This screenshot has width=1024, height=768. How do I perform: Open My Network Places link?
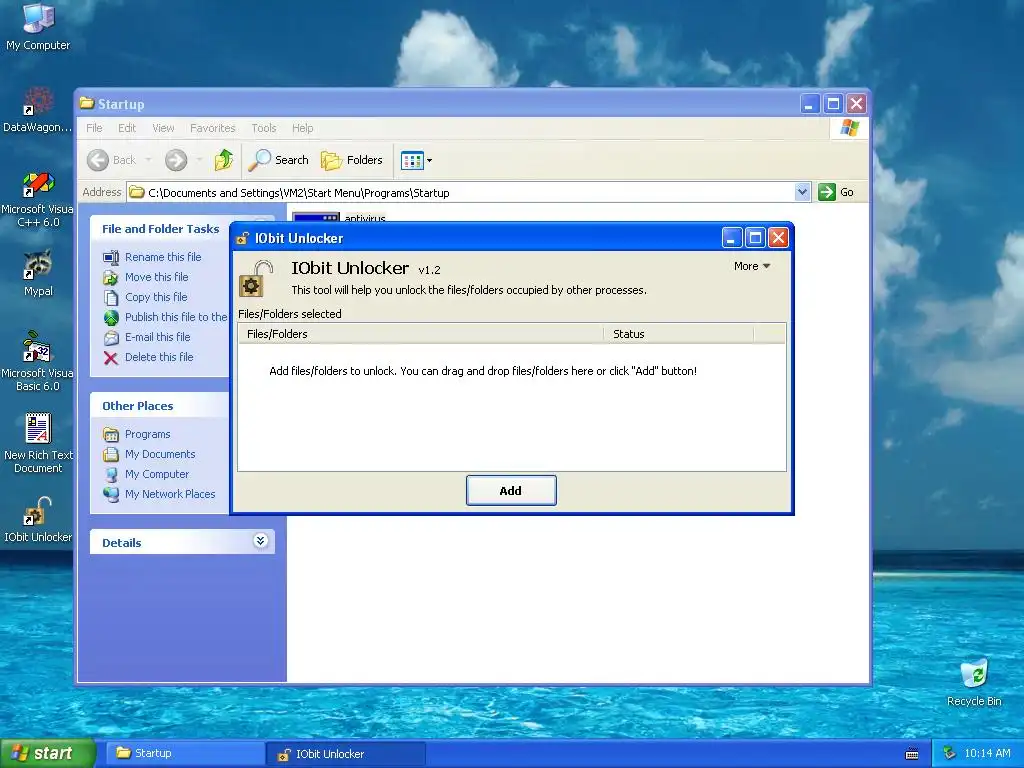point(170,494)
